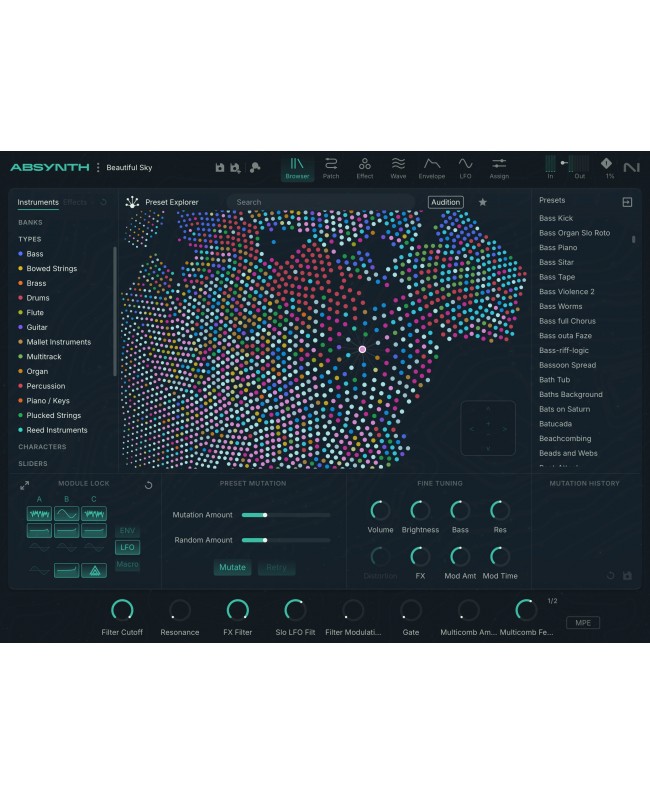Lock channel A filter module
The height and width of the screenshot is (794, 650).
click(x=39, y=531)
